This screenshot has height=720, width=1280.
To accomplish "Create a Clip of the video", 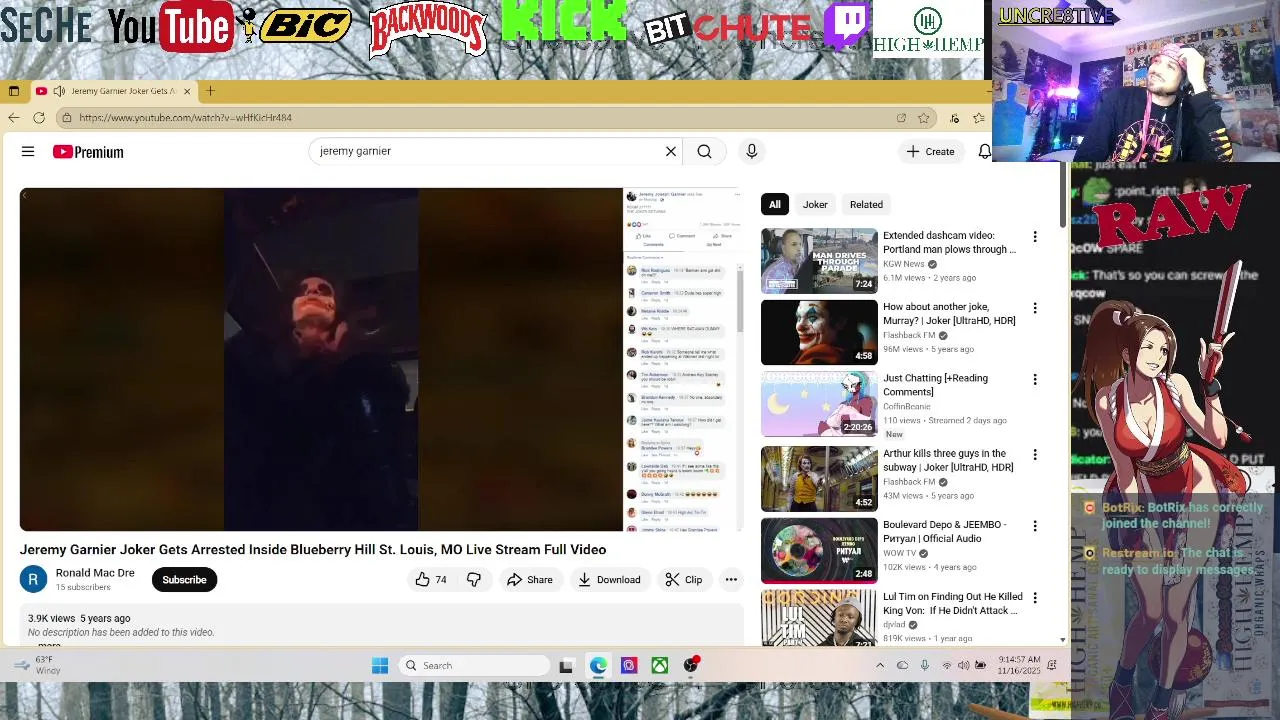I will 684,580.
